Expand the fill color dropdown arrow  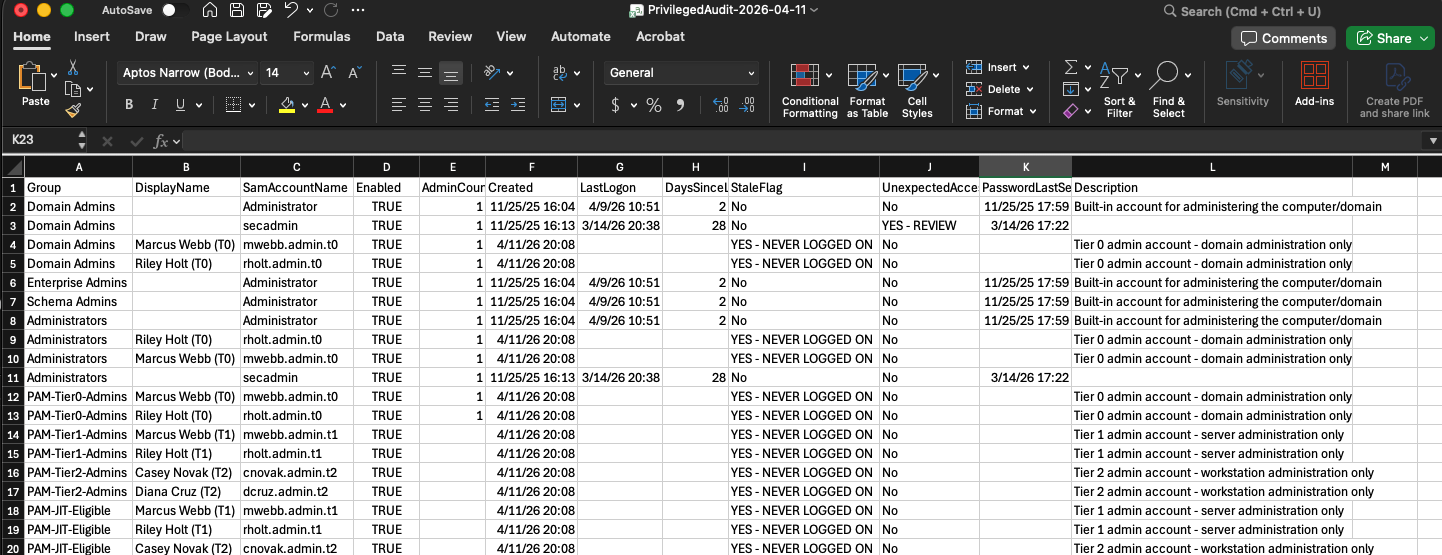click(305, 105)
